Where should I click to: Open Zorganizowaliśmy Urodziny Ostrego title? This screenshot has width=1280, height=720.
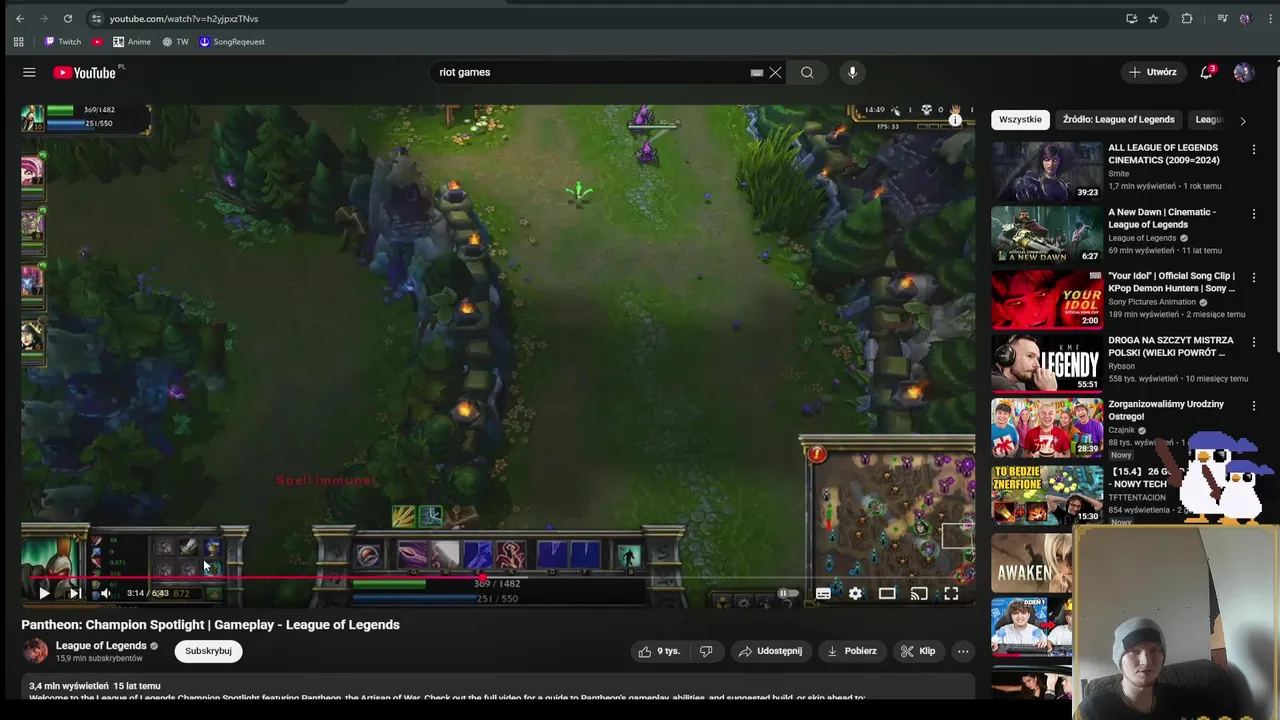click(x=1166, y=410)
